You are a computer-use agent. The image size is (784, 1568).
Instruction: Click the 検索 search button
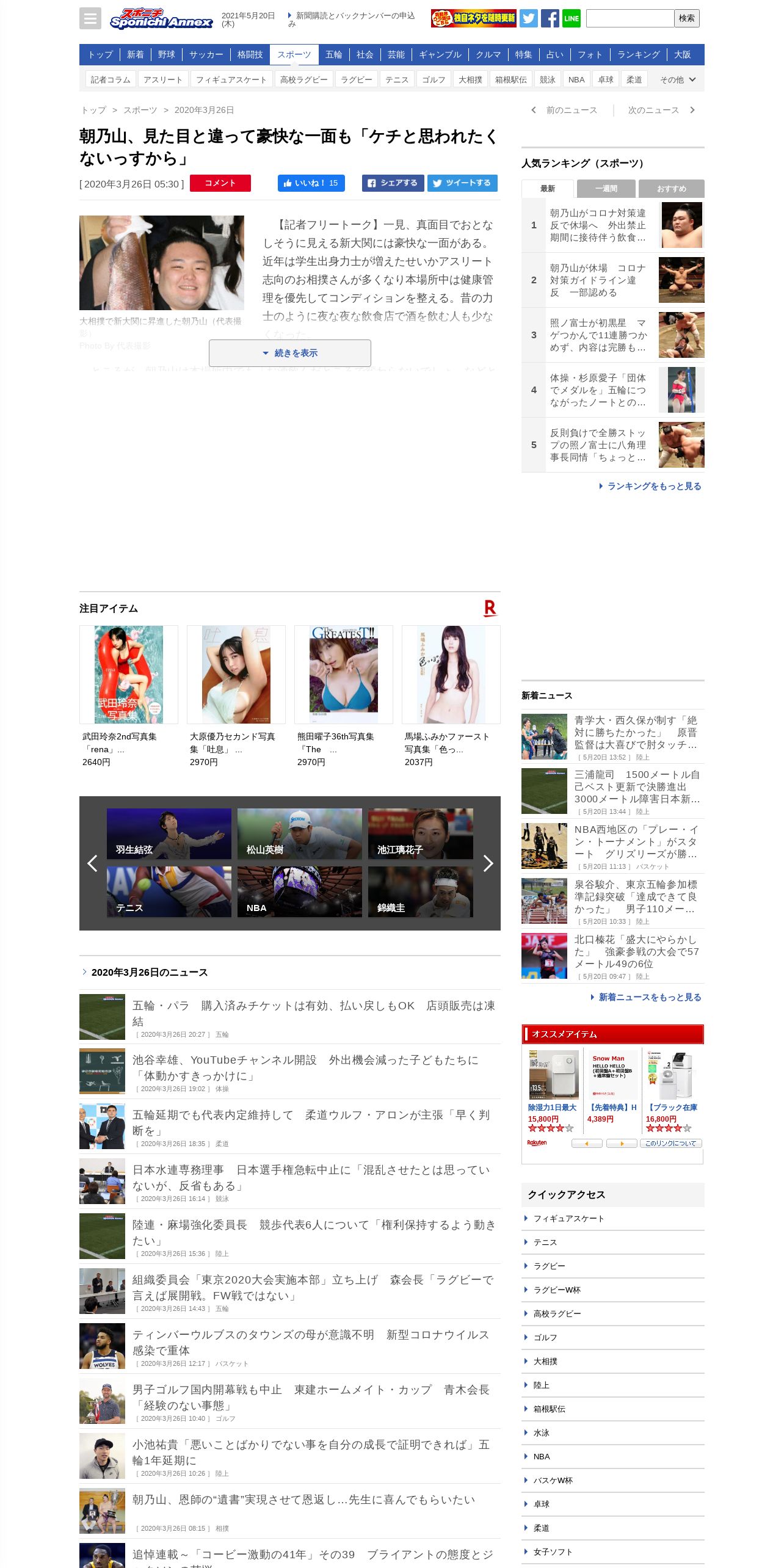pos(687,18)
